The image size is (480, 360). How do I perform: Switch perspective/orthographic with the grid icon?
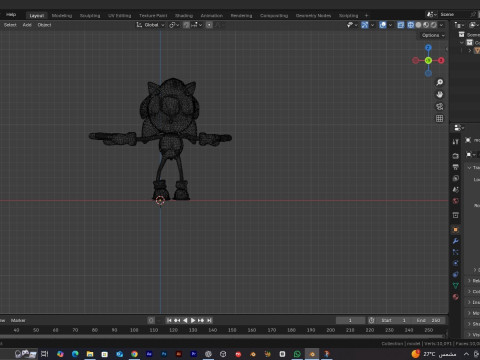(440, 119)
